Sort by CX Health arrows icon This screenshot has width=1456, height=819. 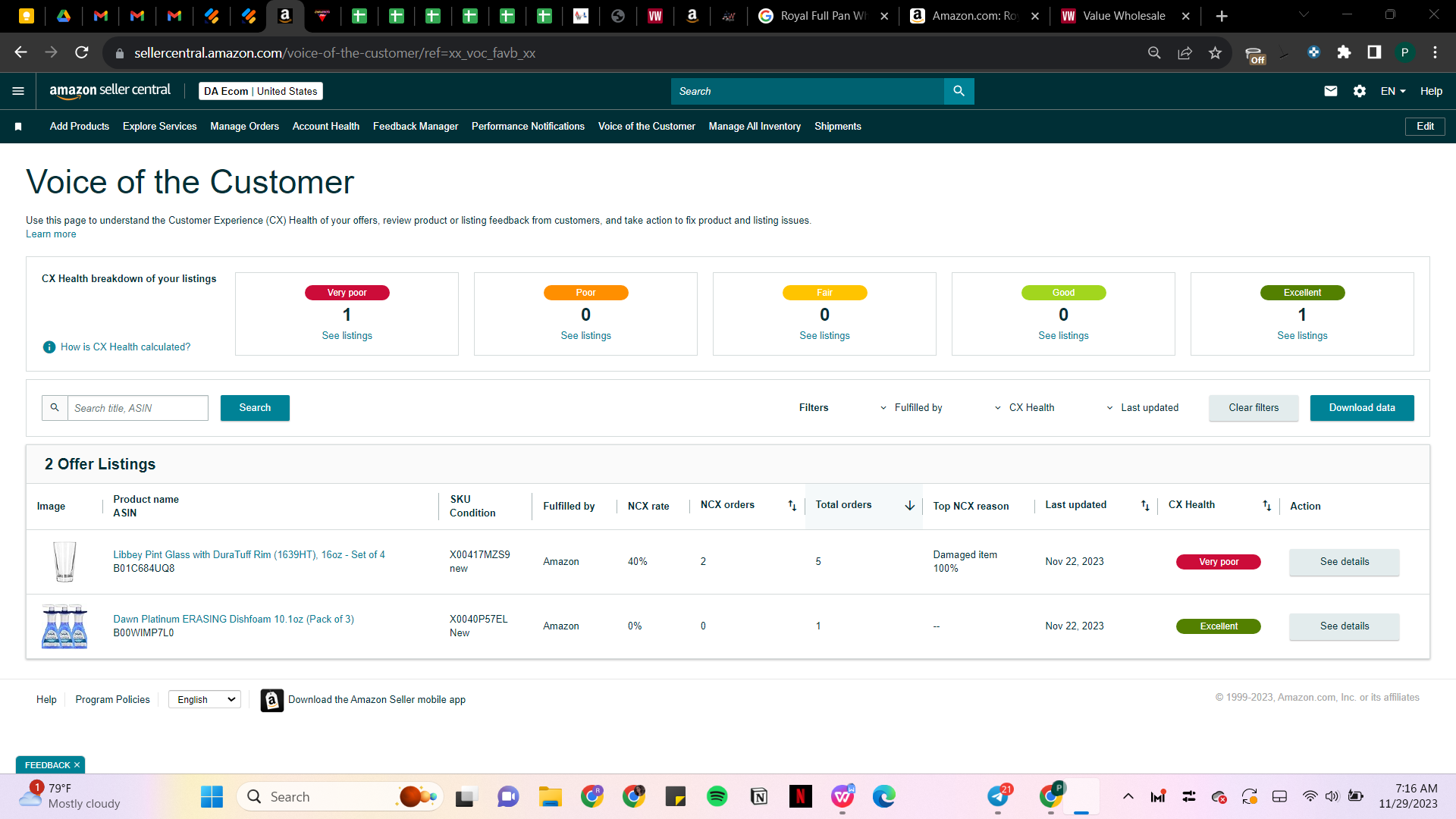(x=1266, y=506)
